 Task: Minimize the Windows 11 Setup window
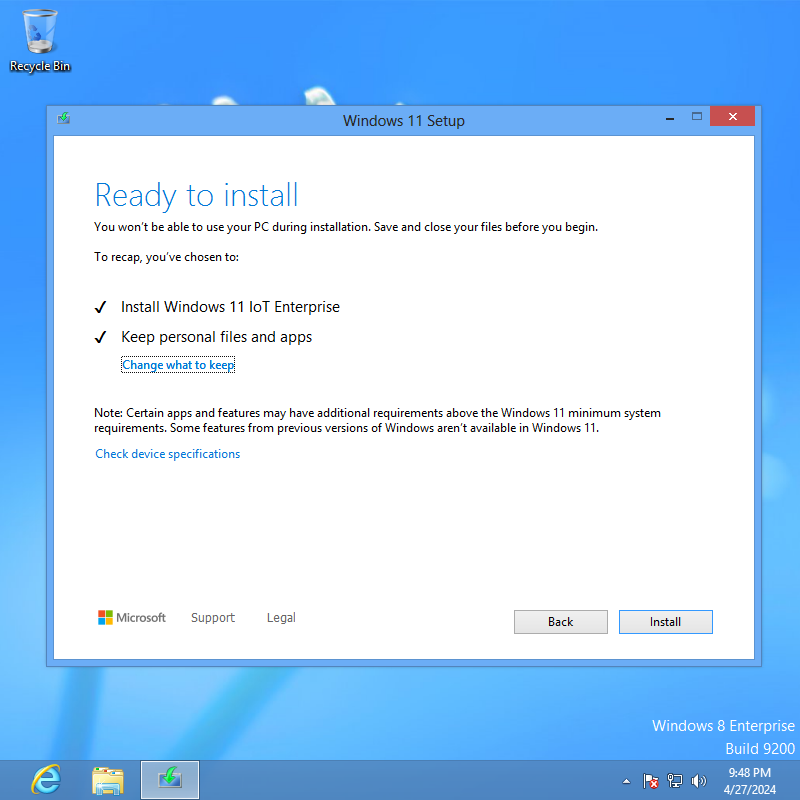click(x=668, y=118)
